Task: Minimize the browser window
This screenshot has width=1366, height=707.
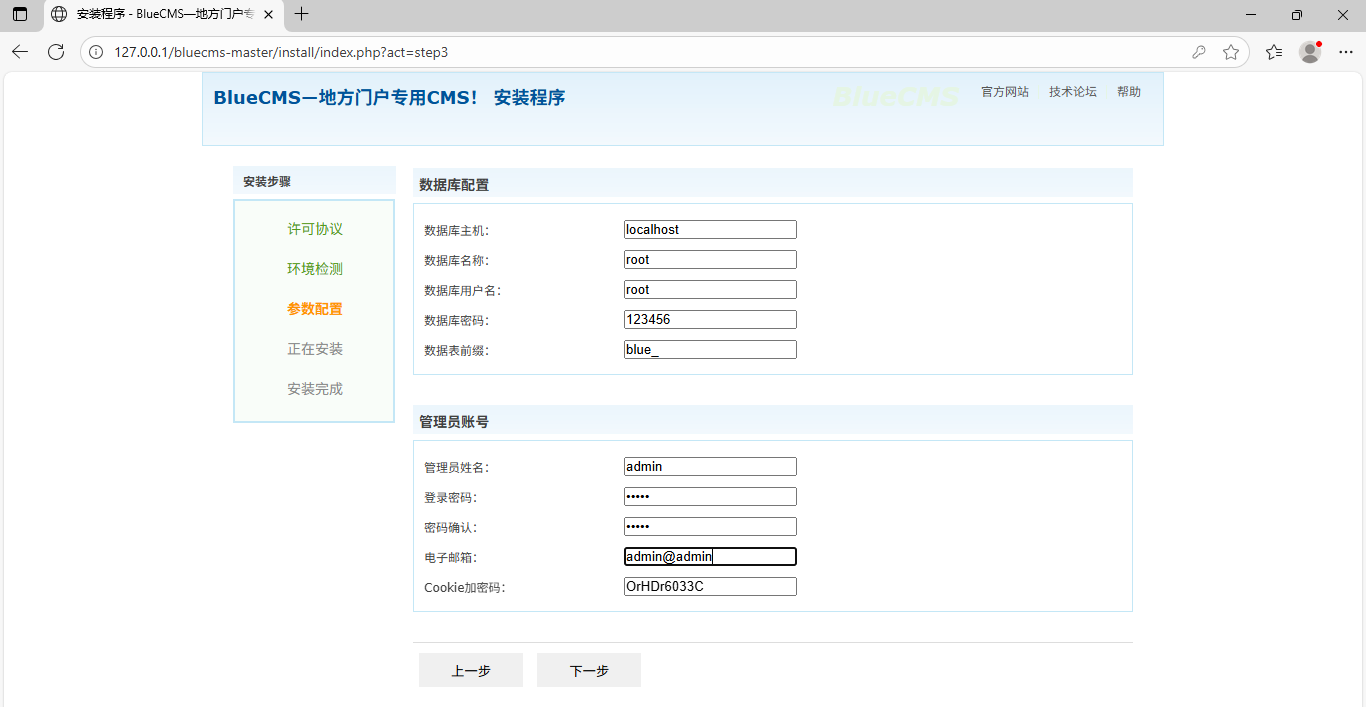Action: pos(1251,14)
